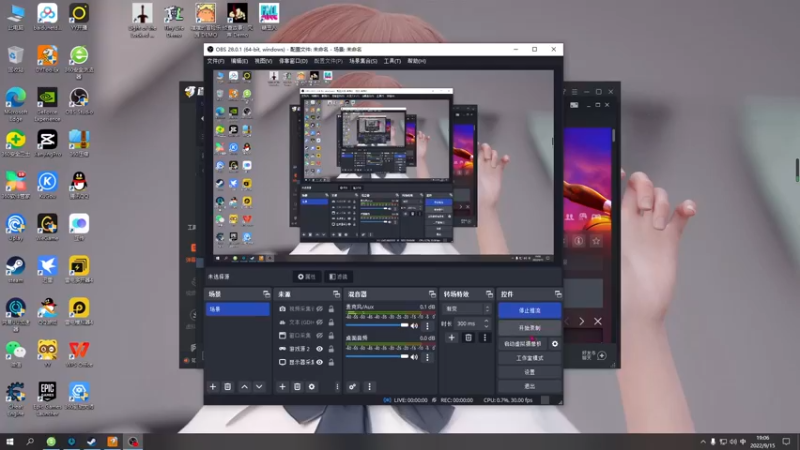Undock the Controls panel via float icon
The width and height of the screenshot is (800, 450).
click(558, 294)
